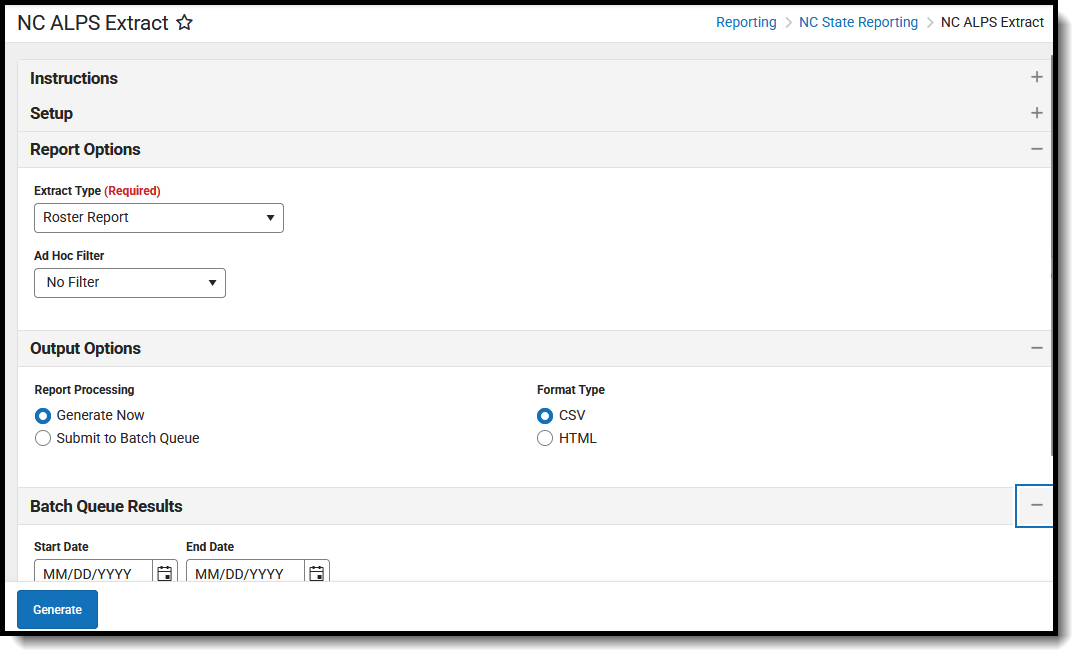Open the Start Date calendar picker
1083x661 pixels.
(x=165, y=573)
